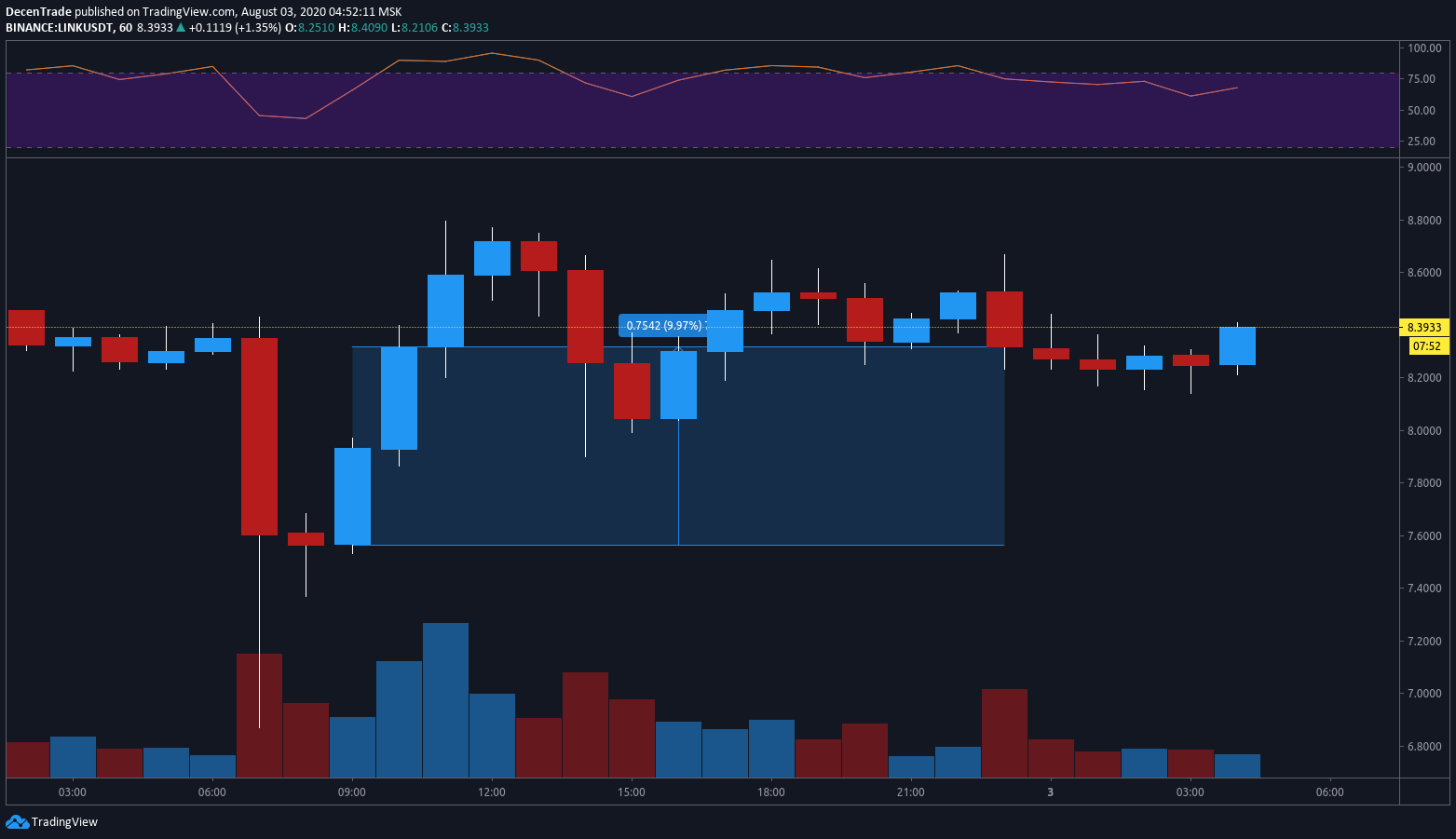Select the large red candle before 09:00

tap(259, 438)
